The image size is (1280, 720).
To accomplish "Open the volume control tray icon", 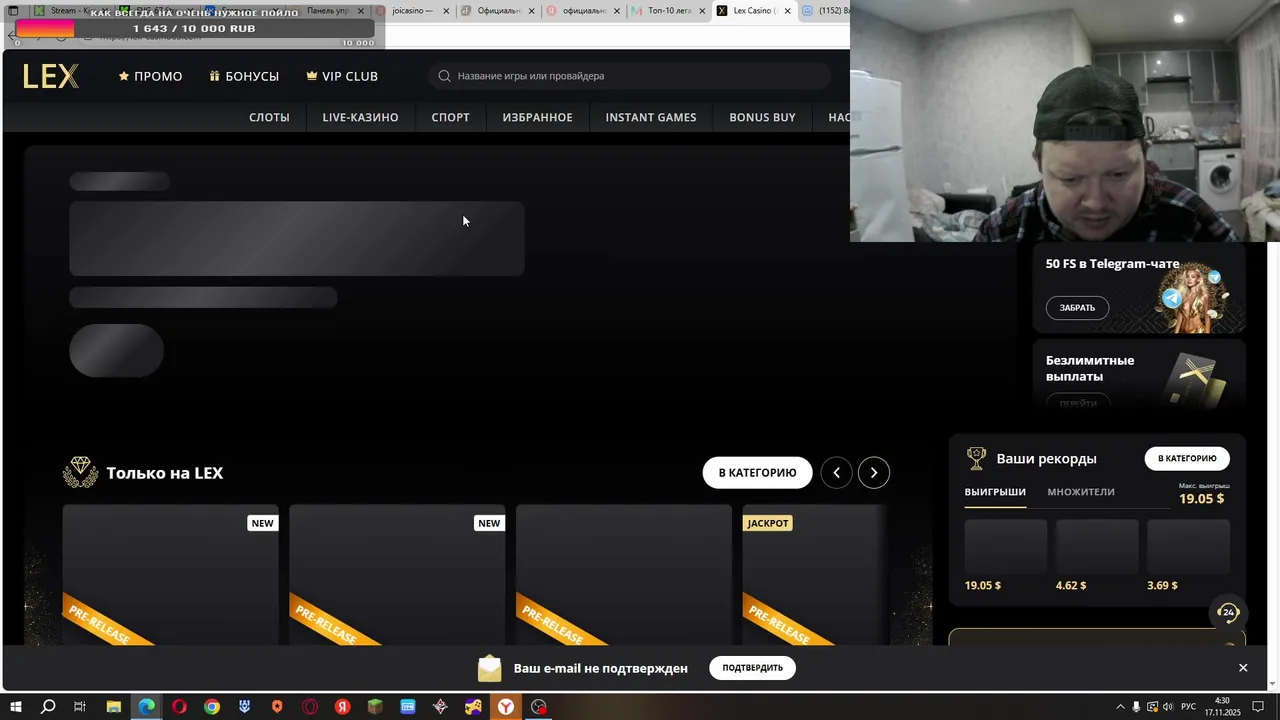I will (x=1169, y=707).
